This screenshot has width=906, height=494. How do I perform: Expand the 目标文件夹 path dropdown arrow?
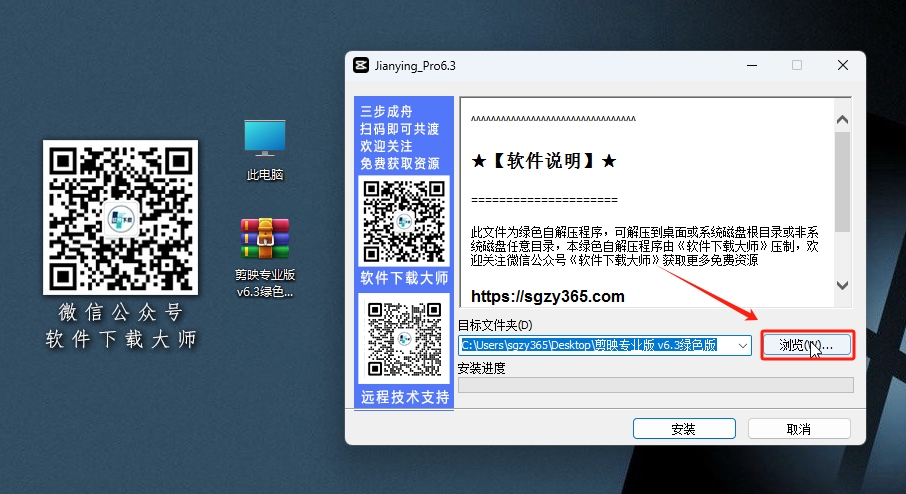click(x=742, y=346)
